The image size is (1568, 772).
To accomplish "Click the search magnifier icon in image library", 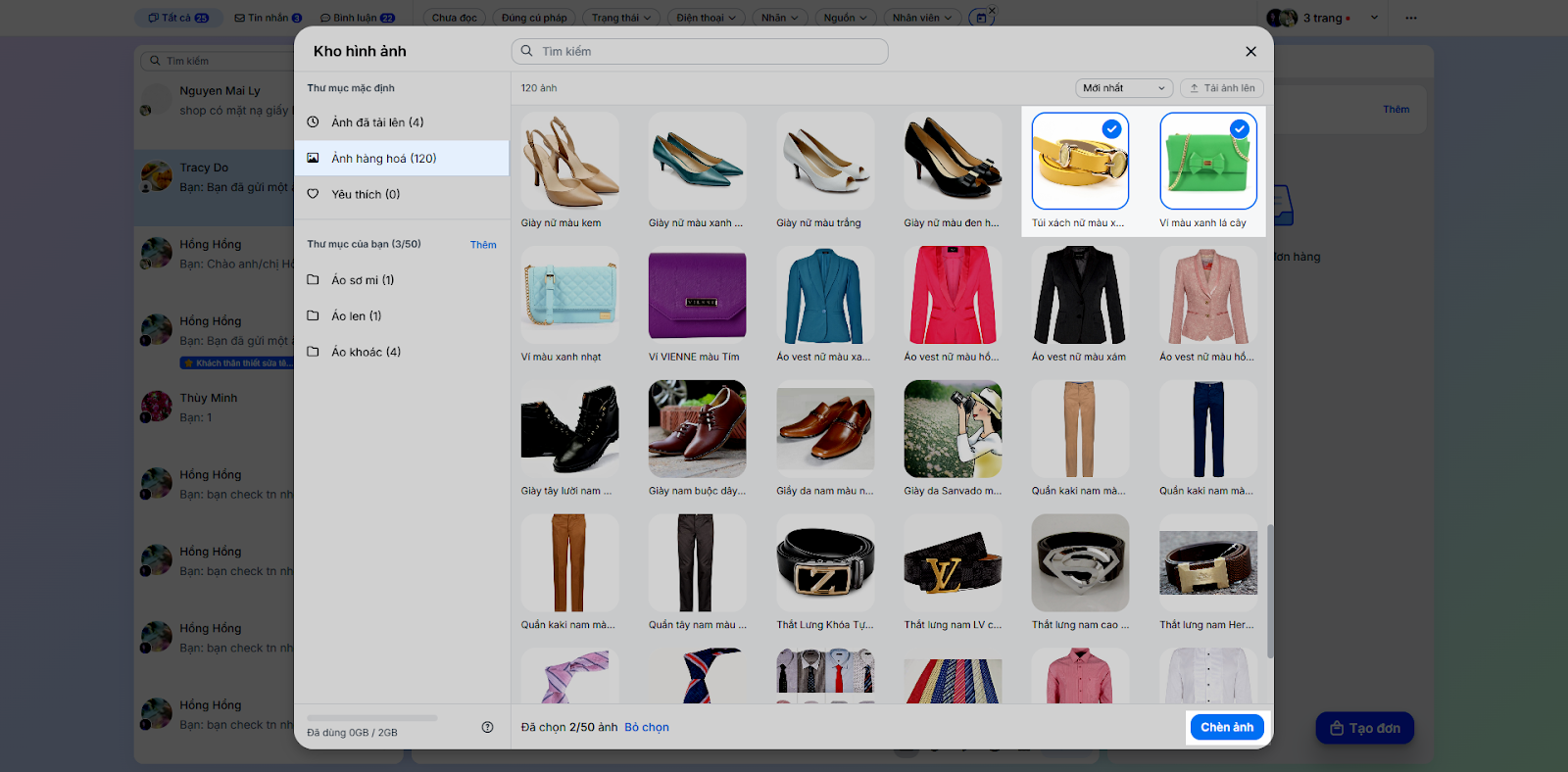I will point(527,51).
